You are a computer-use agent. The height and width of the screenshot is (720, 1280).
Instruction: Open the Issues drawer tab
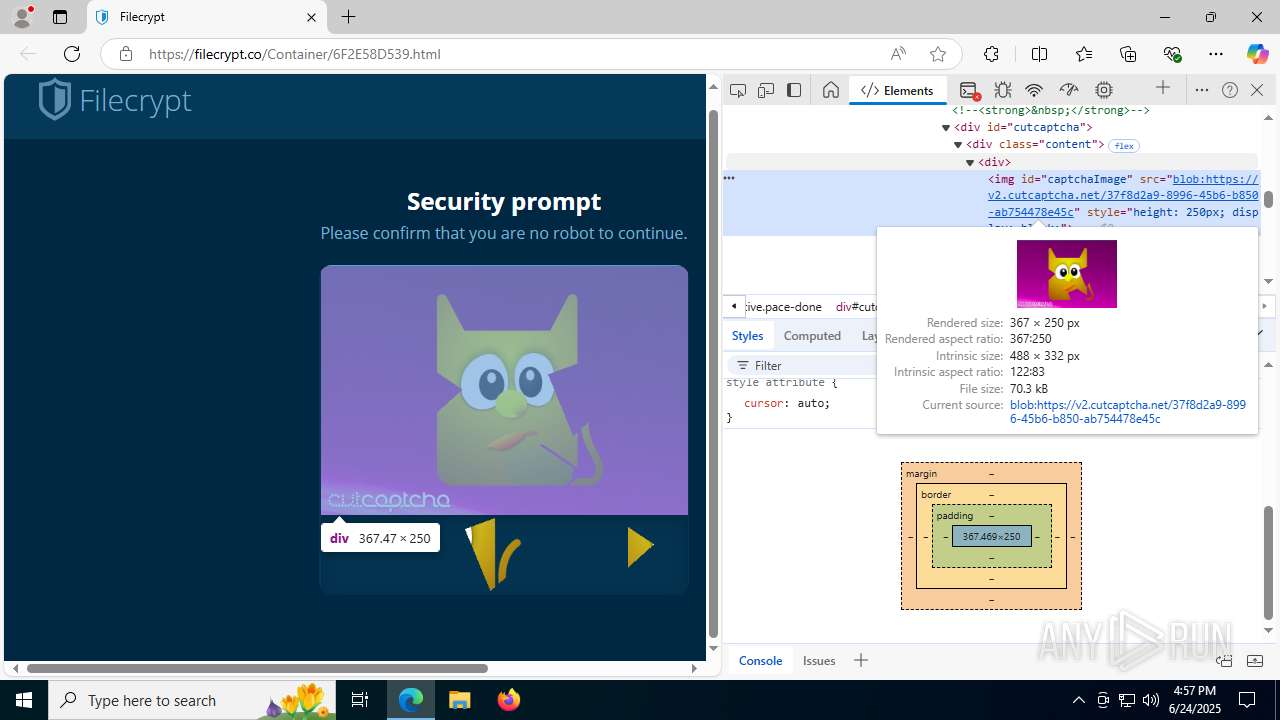pos(819,660)
